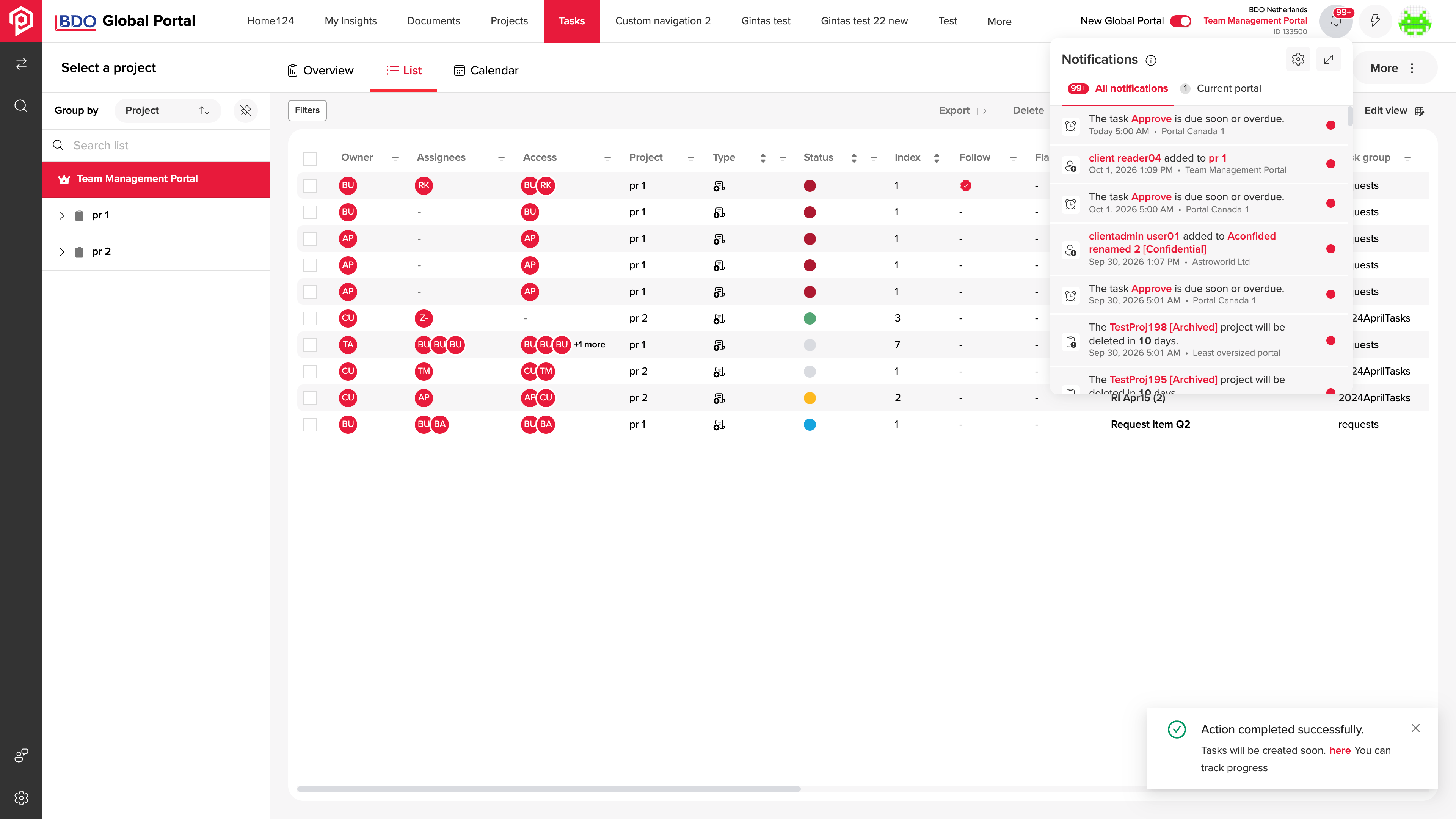Click the follow checkmark badge in first row
This screenshot has width=1456, height=819.
[x=965, y=185]
